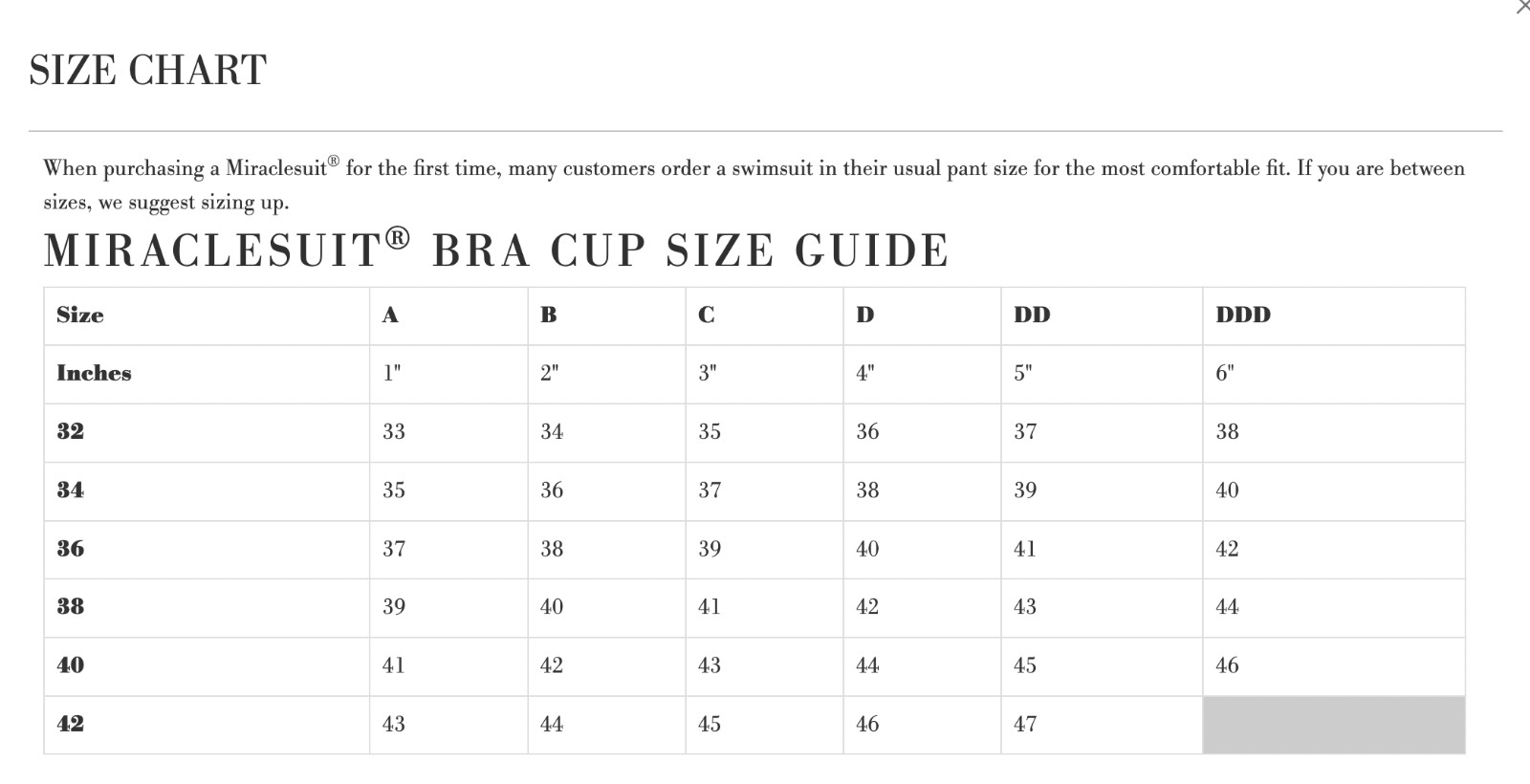Select the size 40 DDD value 46
This screenshot has width=1530, height=784.
(x=1227, y=666)
